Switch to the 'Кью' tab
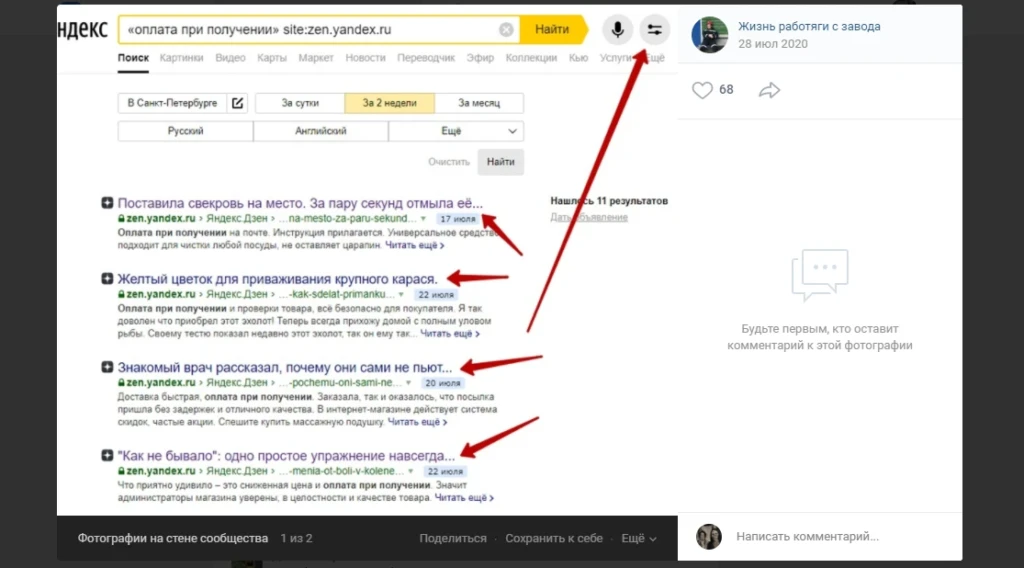This screenshot has height=568, width=1024. point(578,58)
